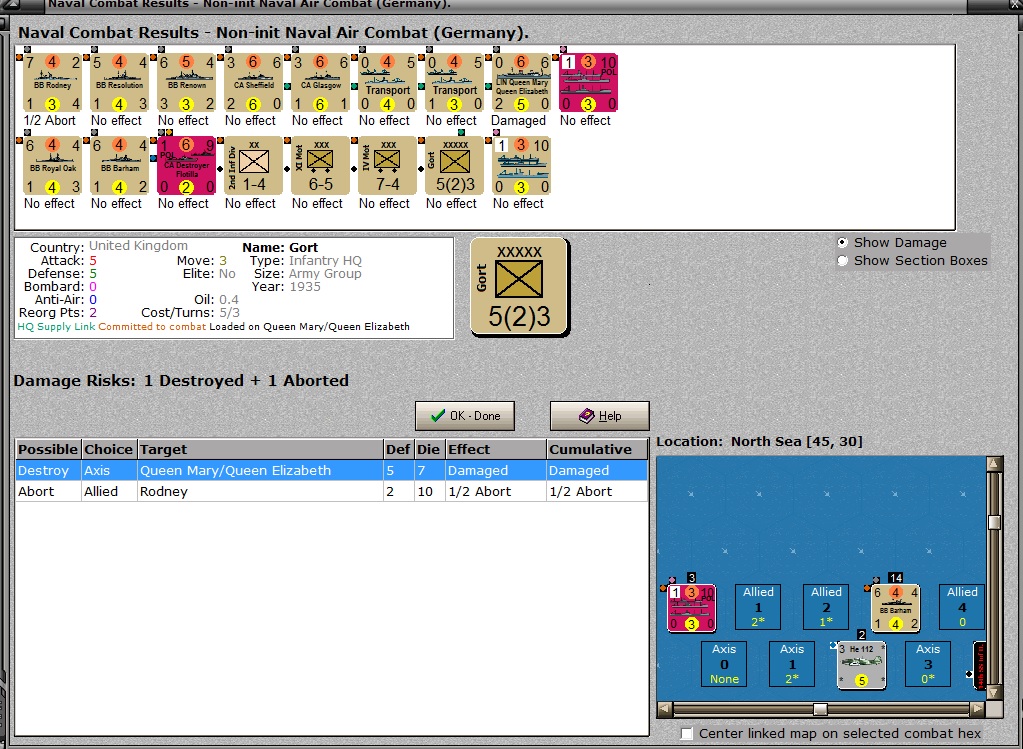
Task: Enable Center linked map on selected combat hex
Action: [686, 734]
